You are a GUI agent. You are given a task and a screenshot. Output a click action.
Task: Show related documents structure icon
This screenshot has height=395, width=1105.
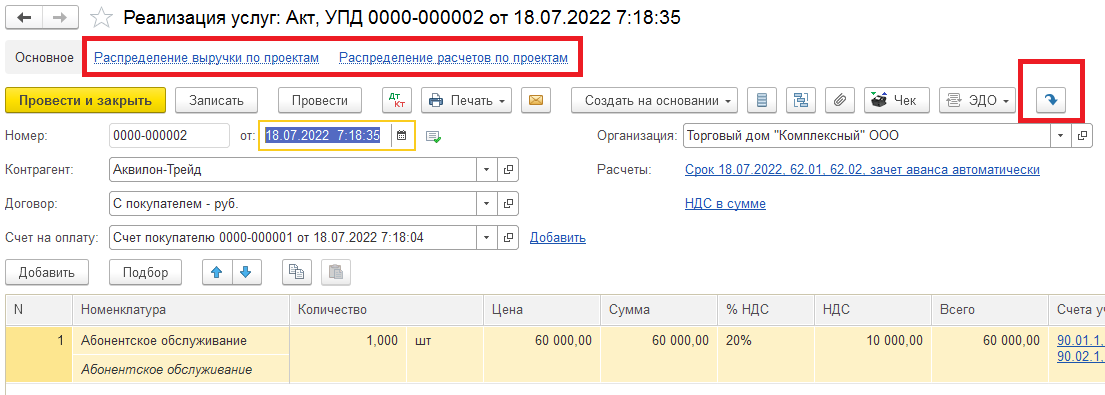click(800, 100)
